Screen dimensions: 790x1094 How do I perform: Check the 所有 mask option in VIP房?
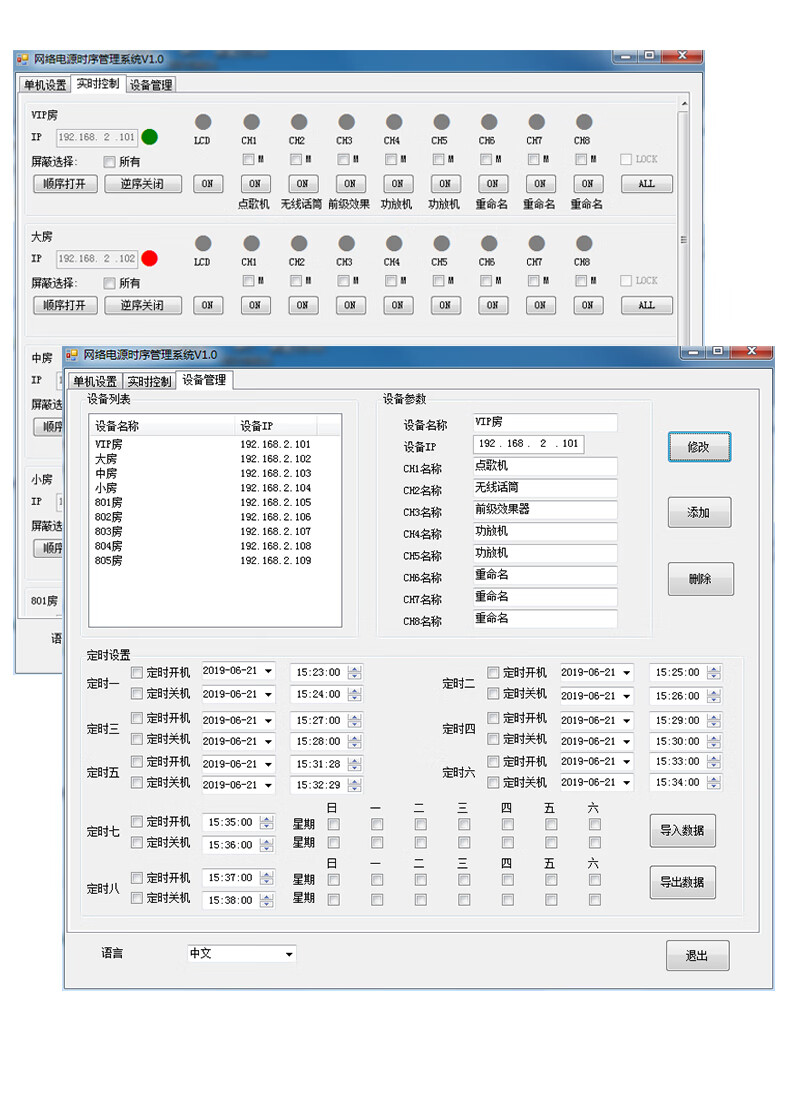pyautogui.click(x=110, y=162)
